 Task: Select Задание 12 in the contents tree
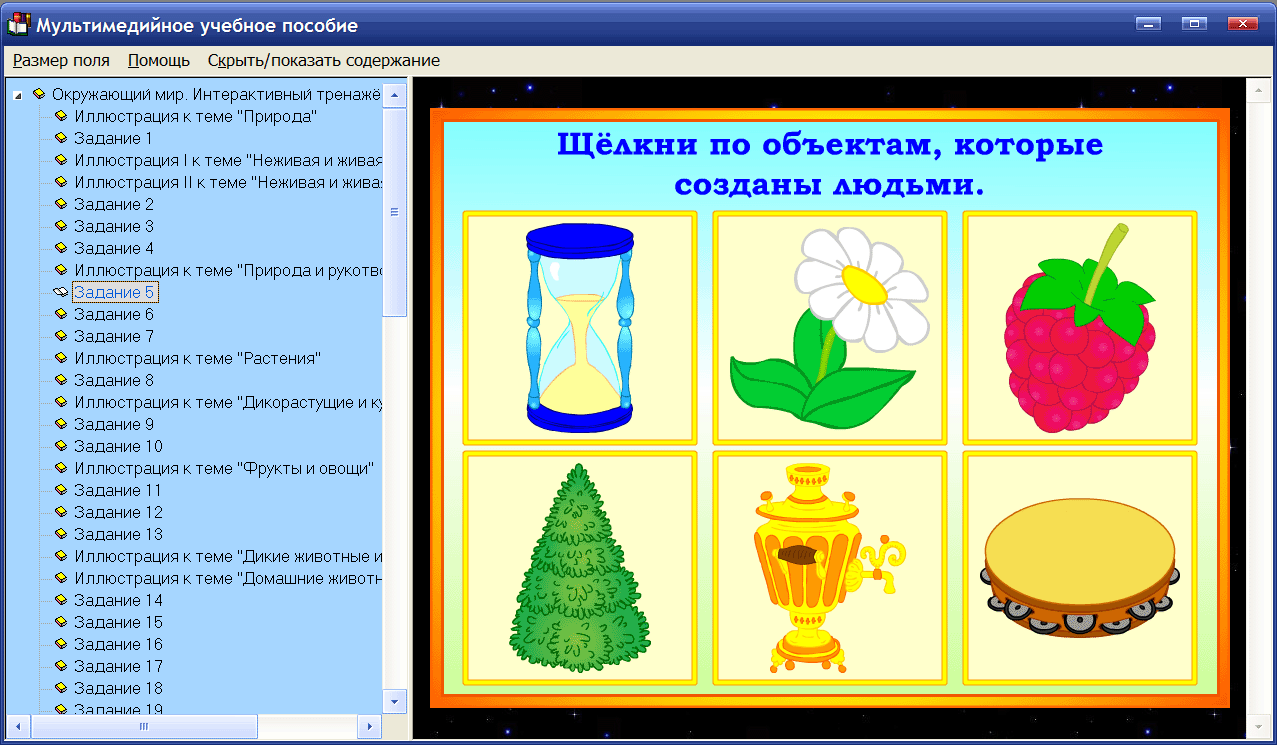[x=118, y=512]
